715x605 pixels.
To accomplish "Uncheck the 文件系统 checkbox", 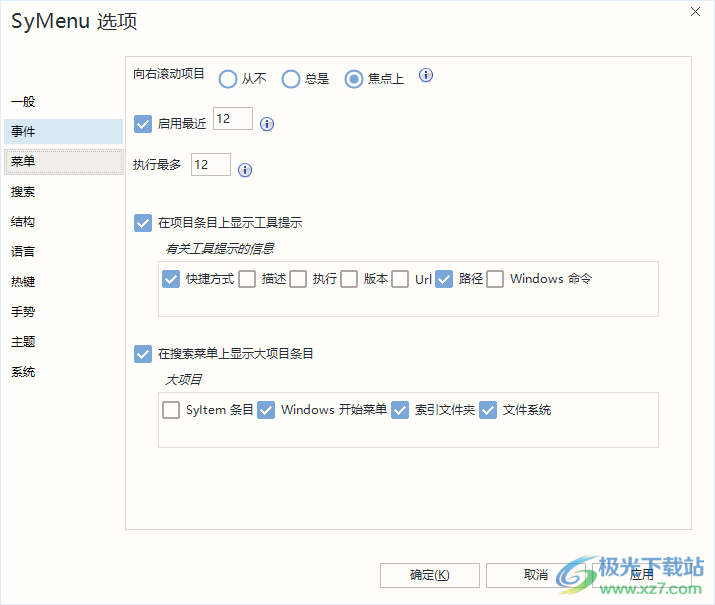I will pyautogui.click(x=488, y=410).
